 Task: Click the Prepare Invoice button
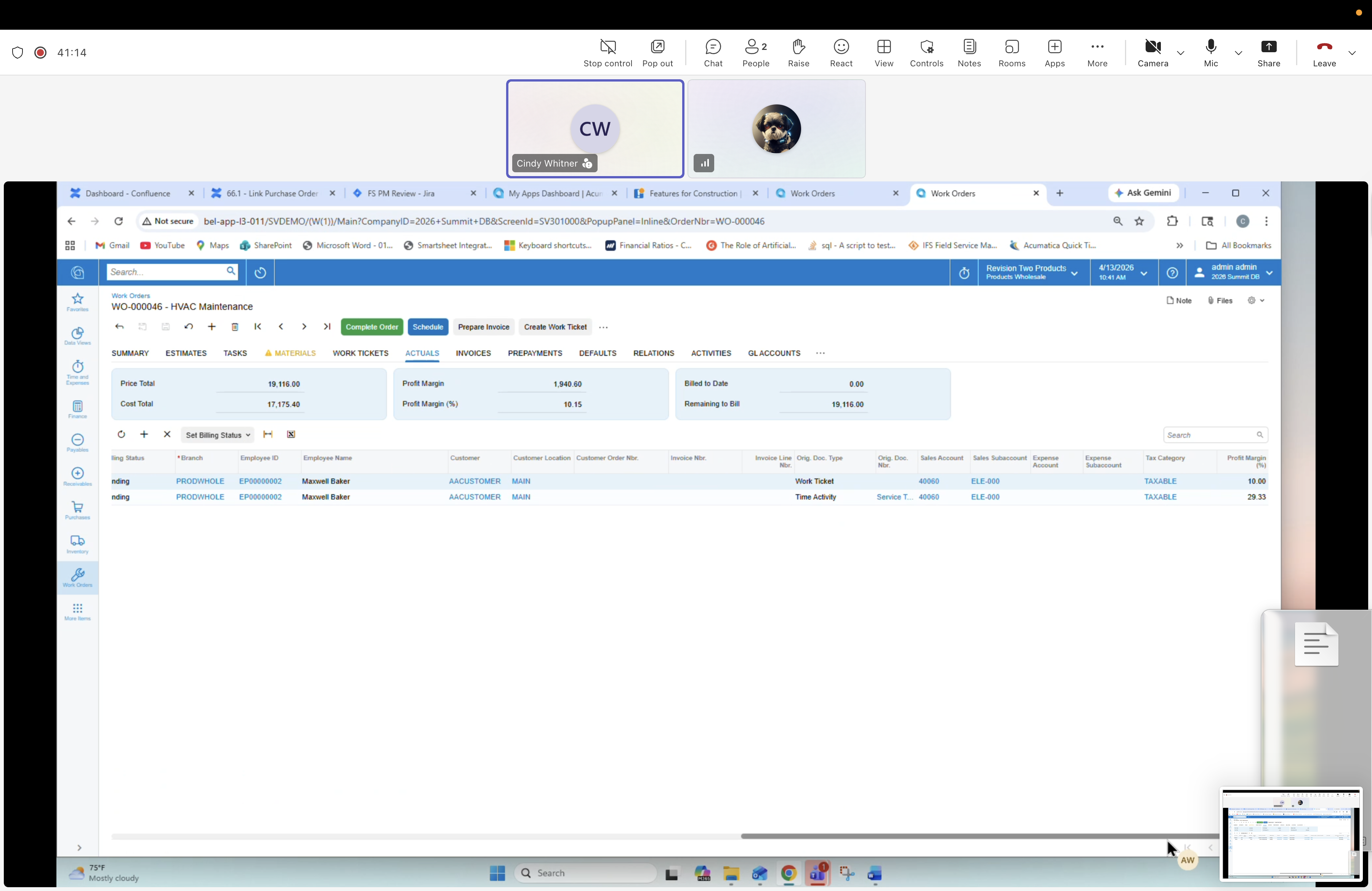tap(483, 327)
